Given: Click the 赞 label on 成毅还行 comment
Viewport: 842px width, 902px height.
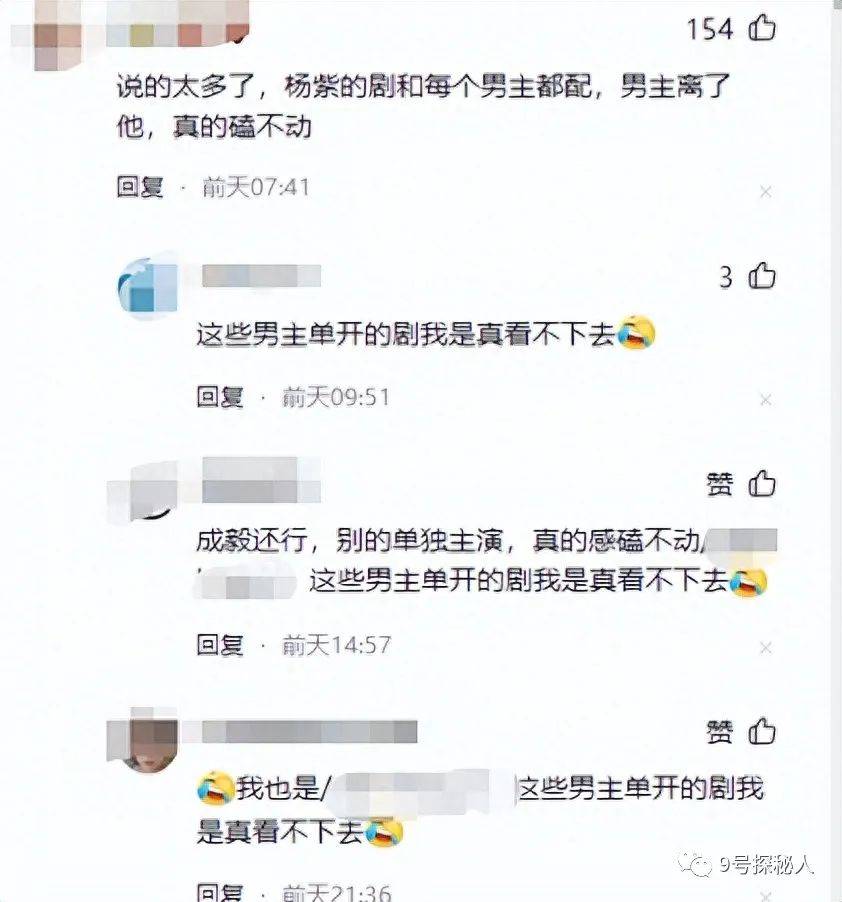Looking at the screenshot, I should (x=720, y=484).
